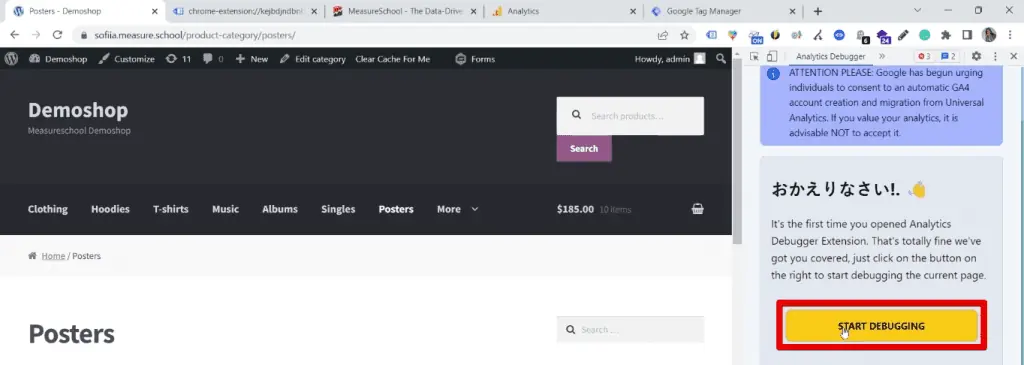This screenshot has width=1024, height=365.
Task: Open Customize in admin bar
Action: (x=127, y=59)
